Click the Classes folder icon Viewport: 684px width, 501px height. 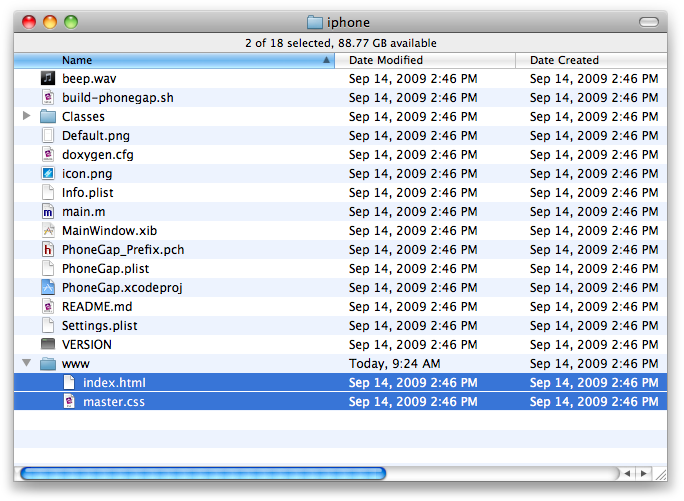(47, 116)
